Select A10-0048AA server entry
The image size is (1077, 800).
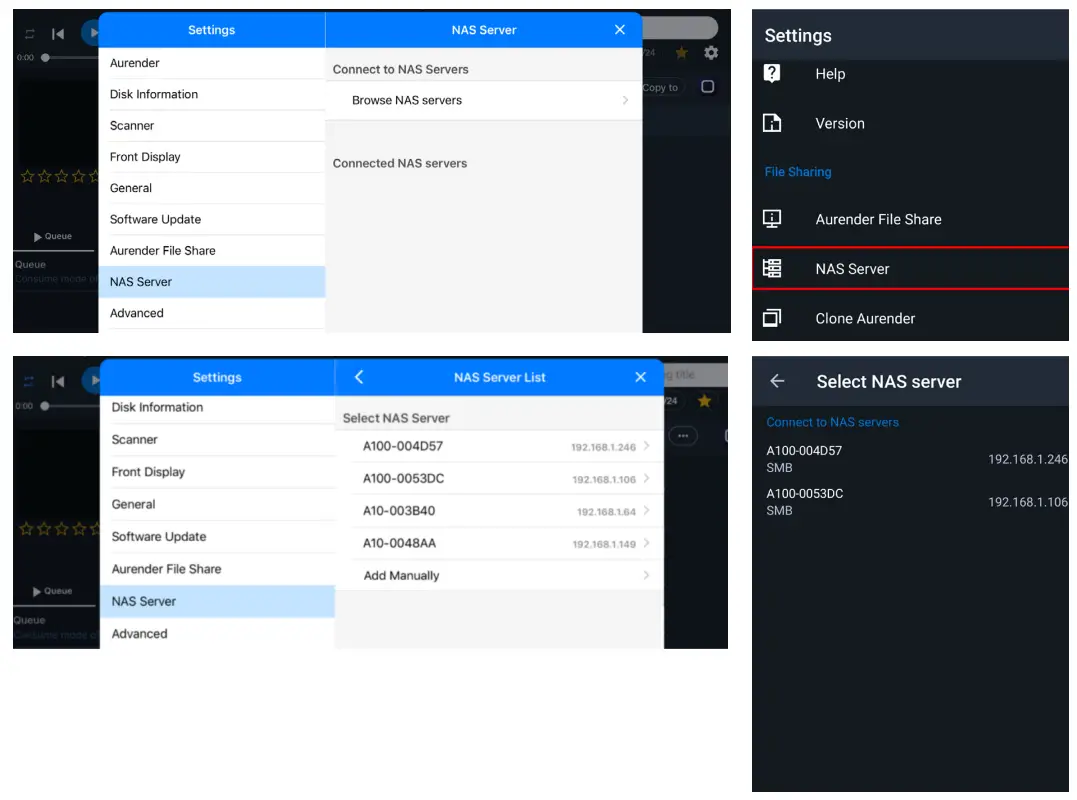pyautogui.click(x=499, y=543)
